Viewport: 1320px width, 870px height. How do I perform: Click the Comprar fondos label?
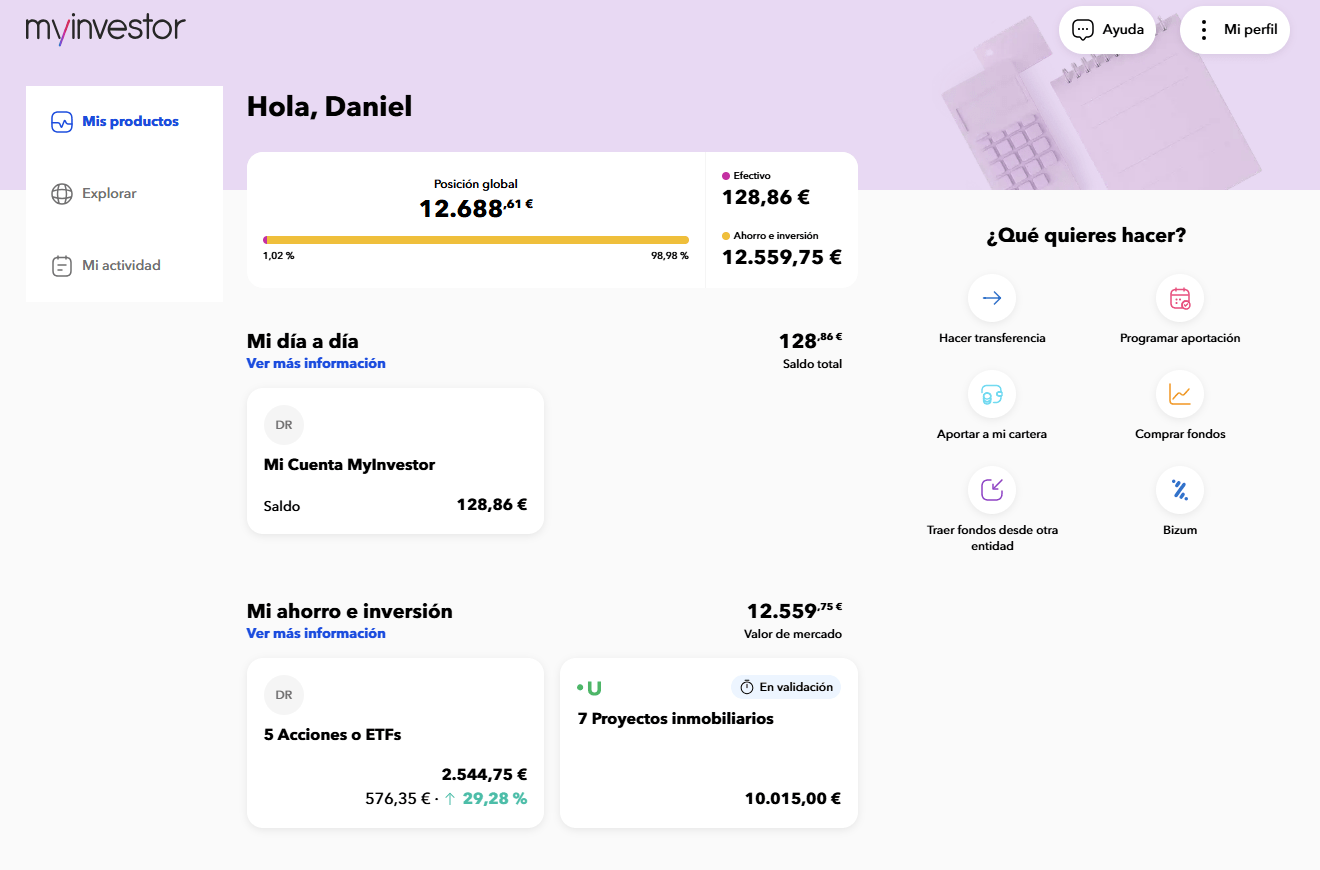coord(1180,435)
